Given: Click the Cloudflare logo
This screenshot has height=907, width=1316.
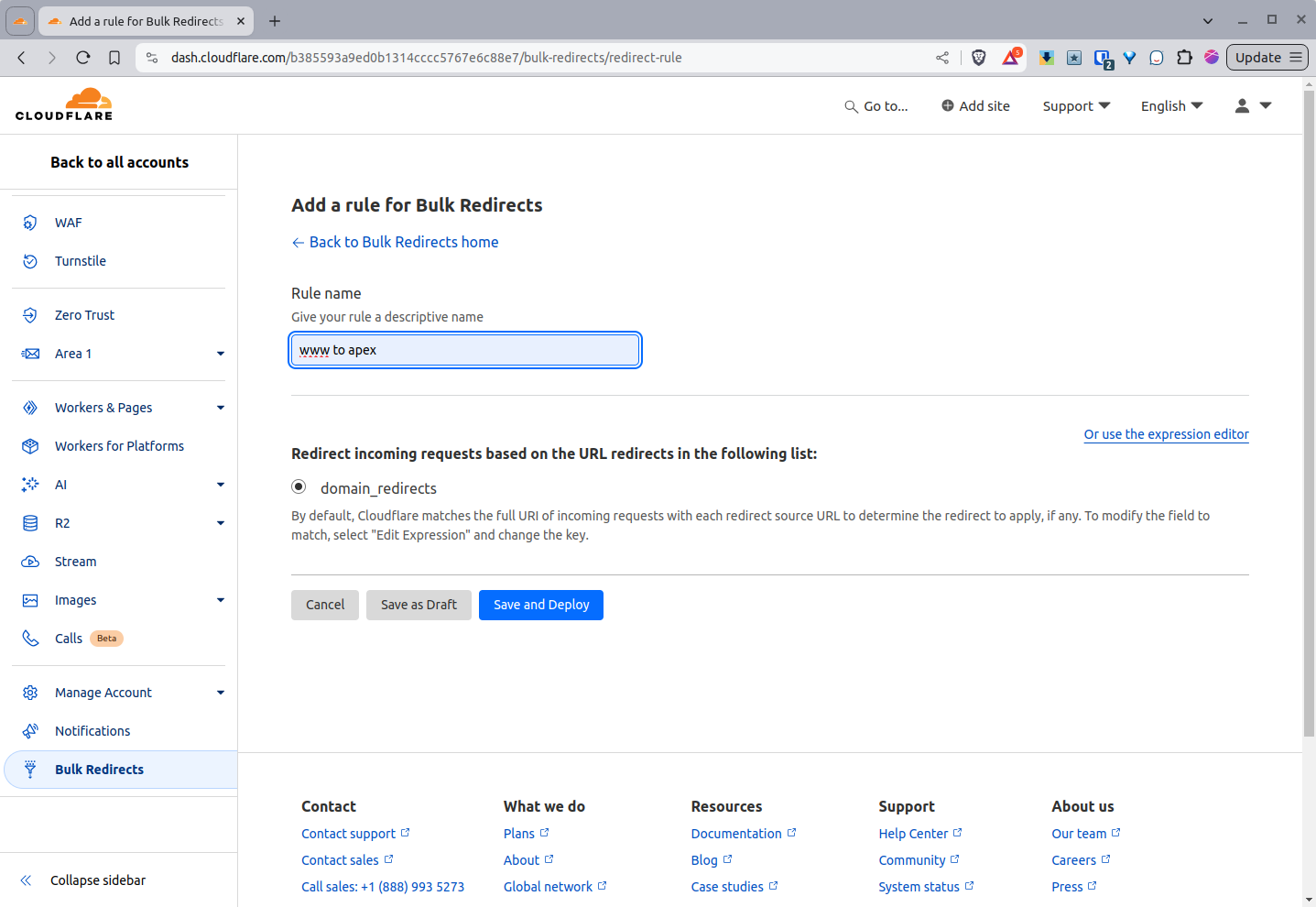Looking at the screenshot, I should [63, 104].
